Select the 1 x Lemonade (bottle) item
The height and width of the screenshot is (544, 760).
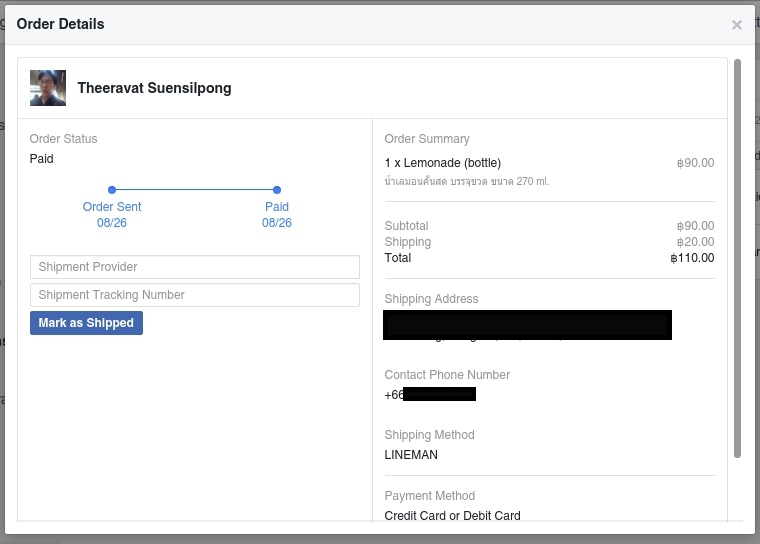(x=443, y=163)
